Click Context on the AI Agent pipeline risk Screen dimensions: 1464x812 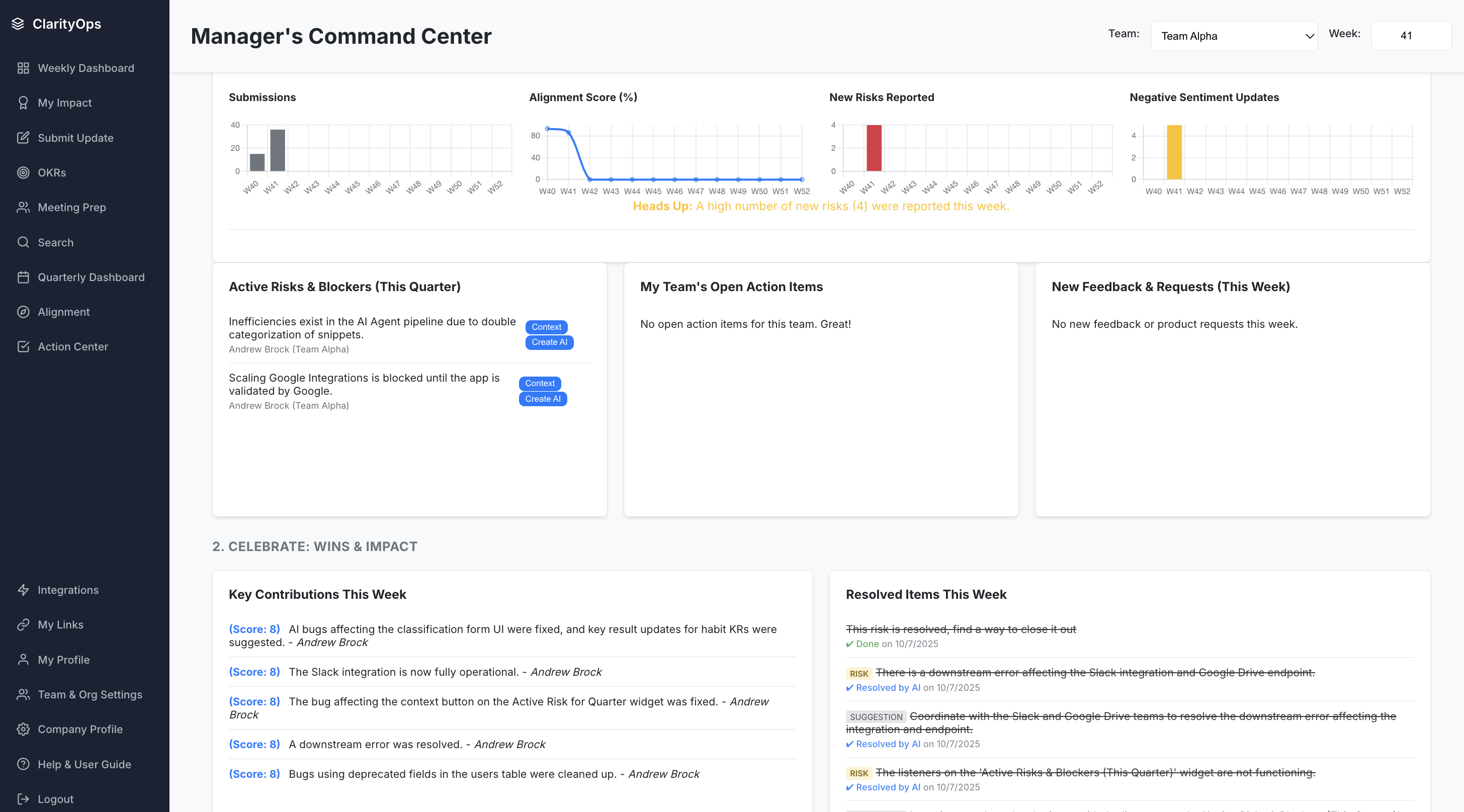(546, 327)
